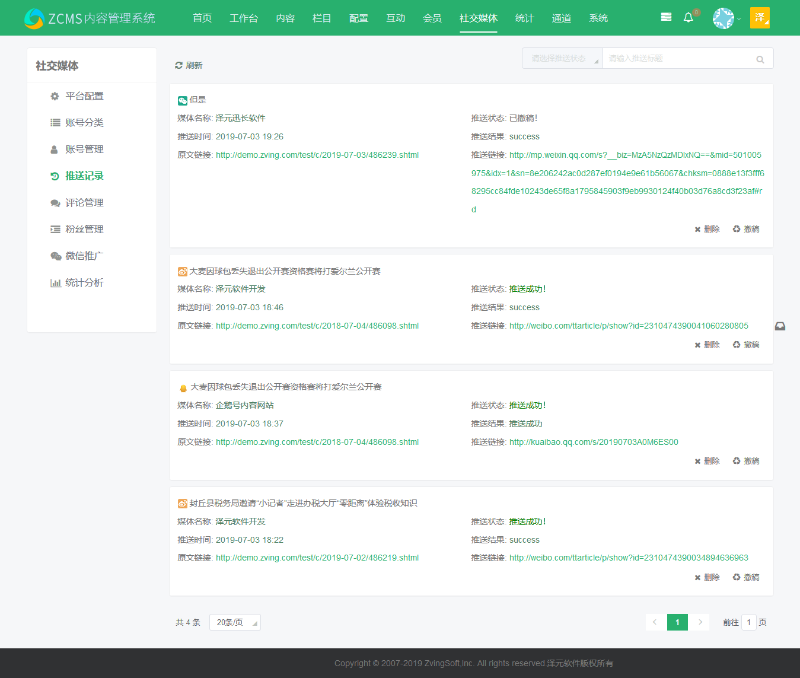800x678 pixels.
Task: Click the Weibo icon on second record
Action: point(182,271)
